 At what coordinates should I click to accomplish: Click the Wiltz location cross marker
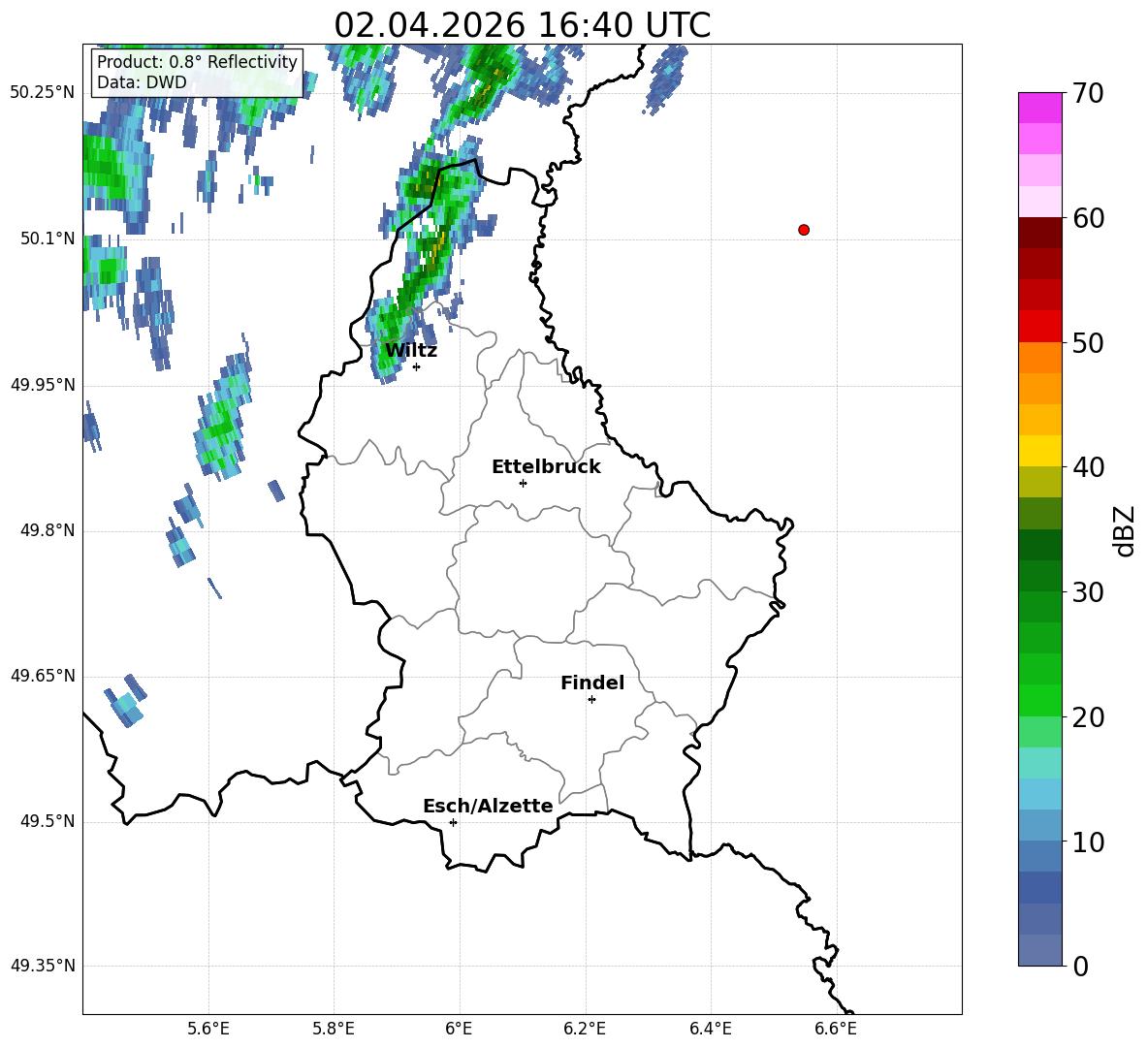417,366
